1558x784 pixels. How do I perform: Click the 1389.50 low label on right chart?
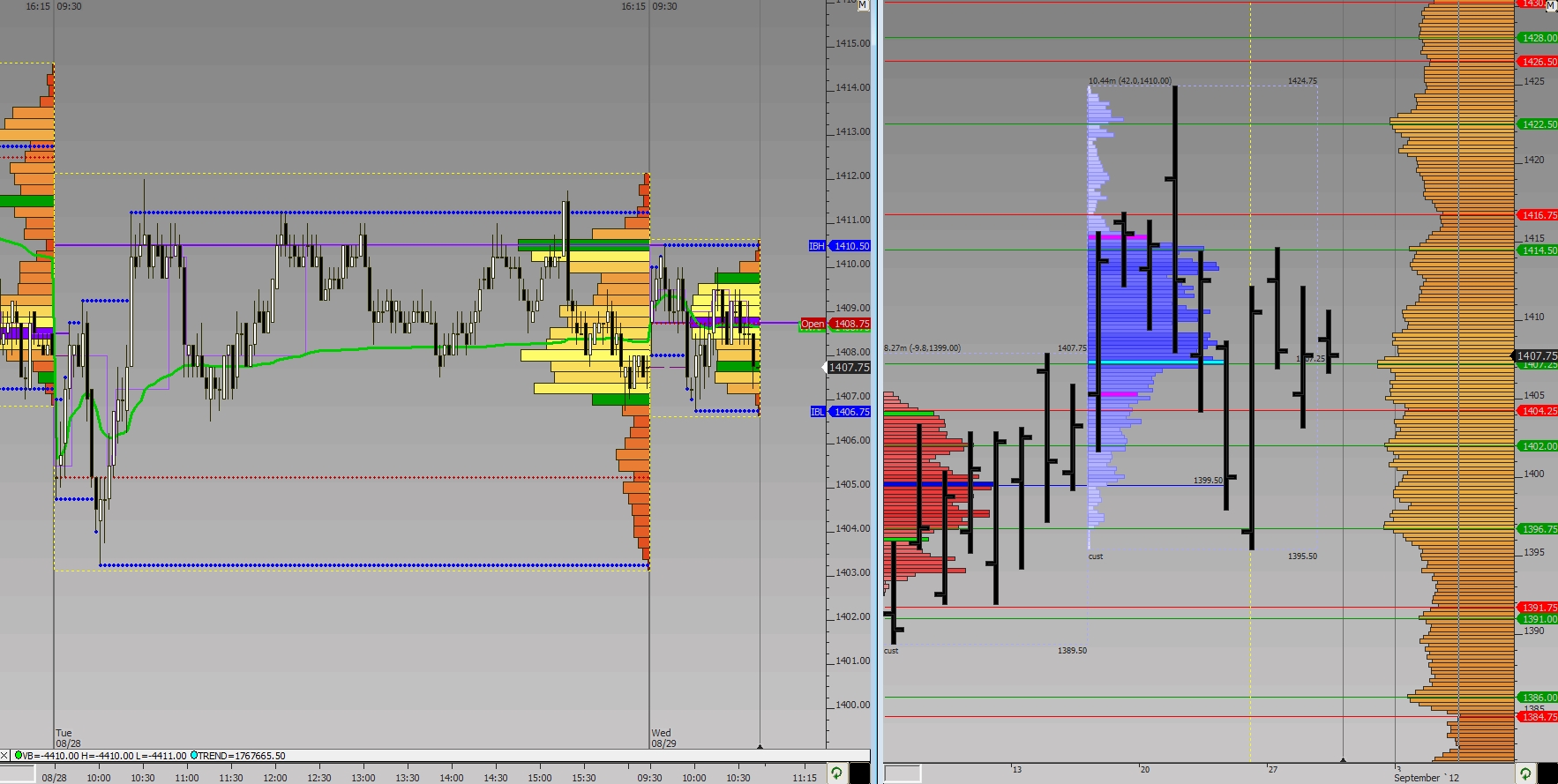[1072, 651]
